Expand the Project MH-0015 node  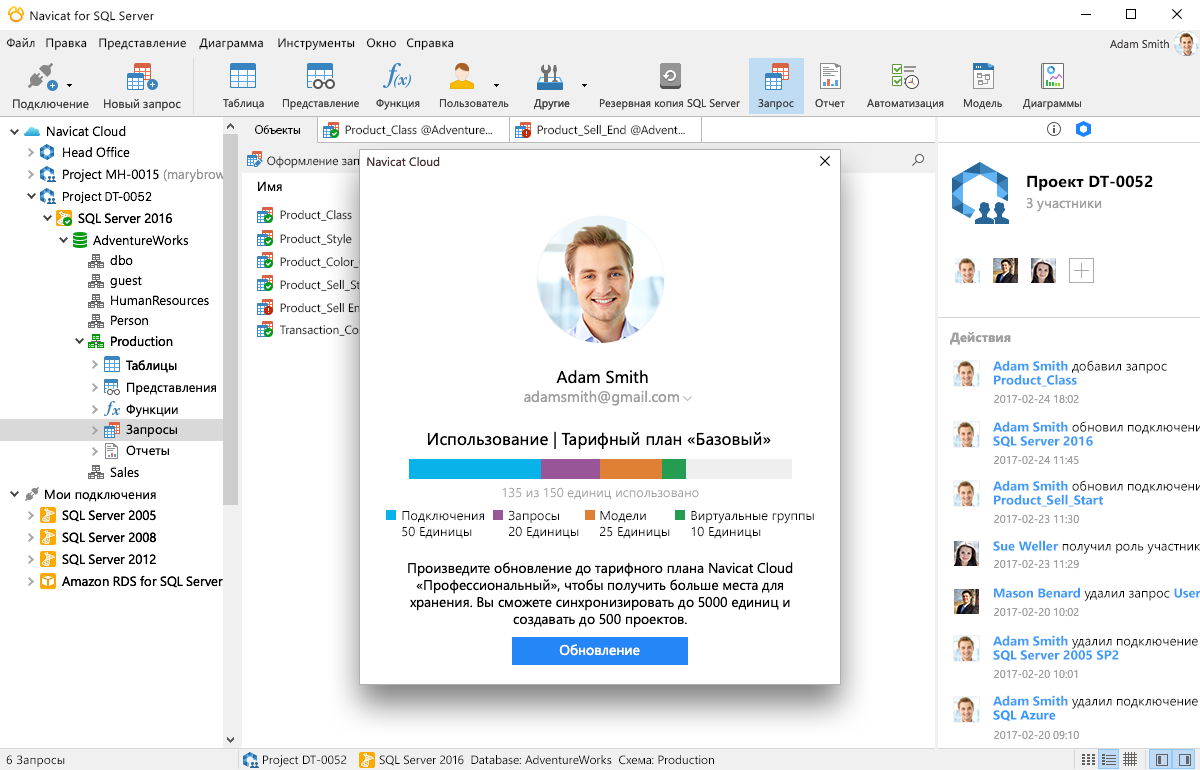coord(30,174)
